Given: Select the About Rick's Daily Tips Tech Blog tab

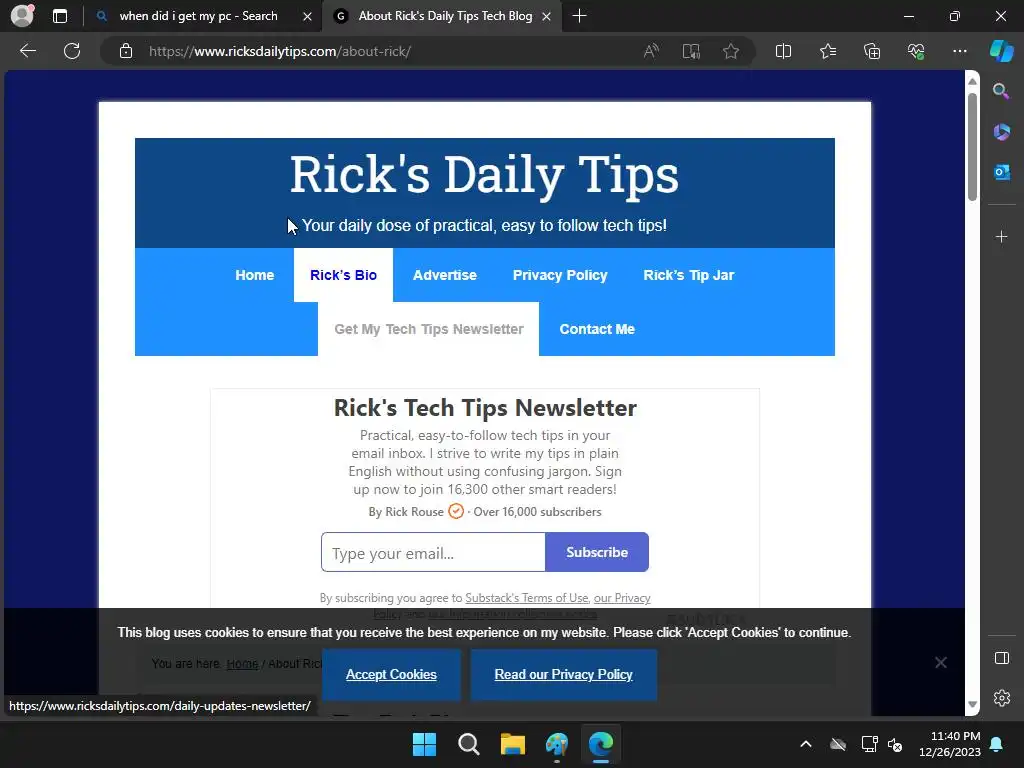Looking at the screenshot, I should tap(445, 16).
